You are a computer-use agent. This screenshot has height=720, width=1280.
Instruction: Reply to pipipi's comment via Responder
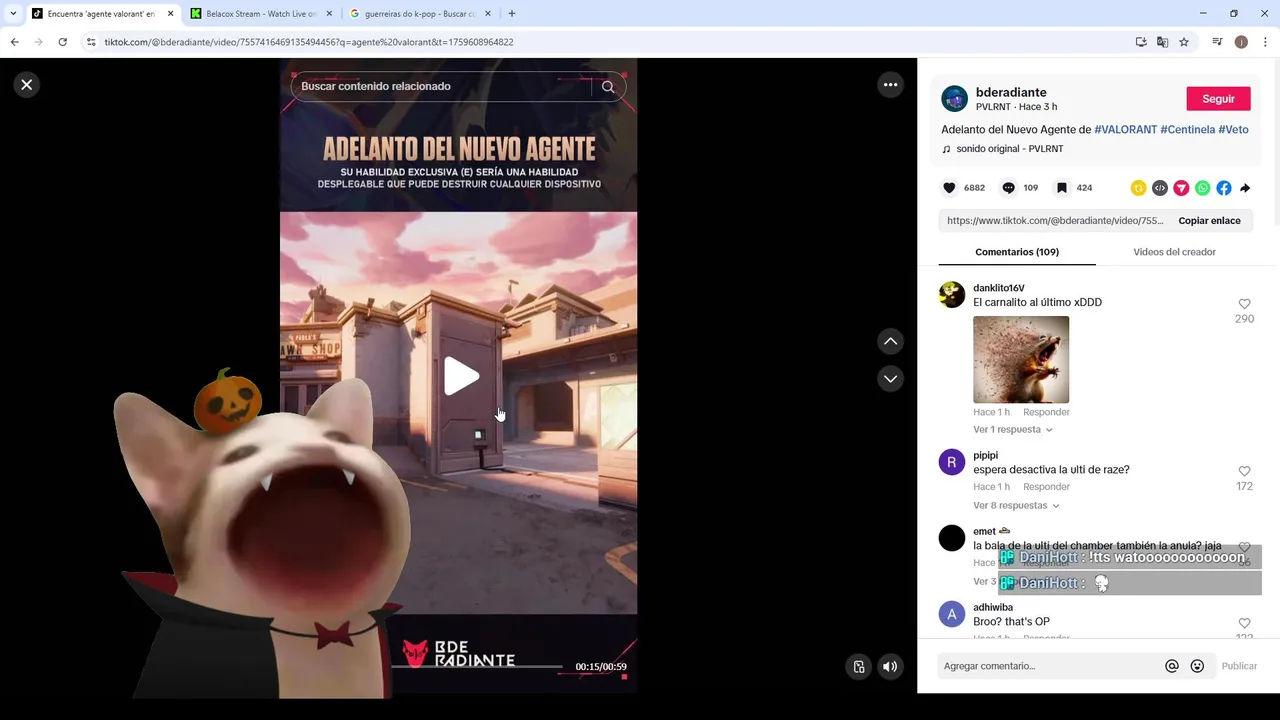coord(1046,487)
